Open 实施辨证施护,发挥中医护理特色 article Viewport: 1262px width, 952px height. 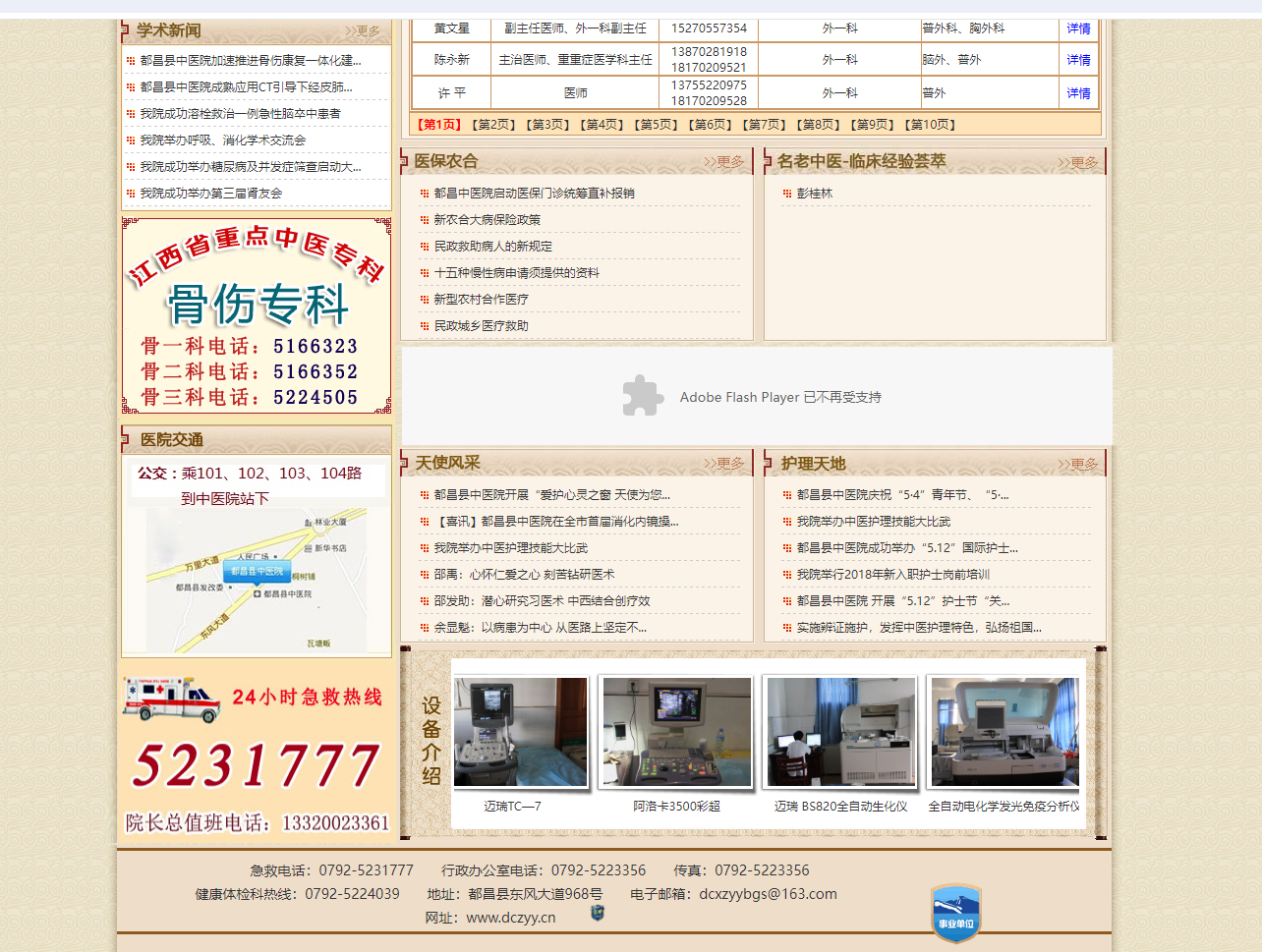919,628
